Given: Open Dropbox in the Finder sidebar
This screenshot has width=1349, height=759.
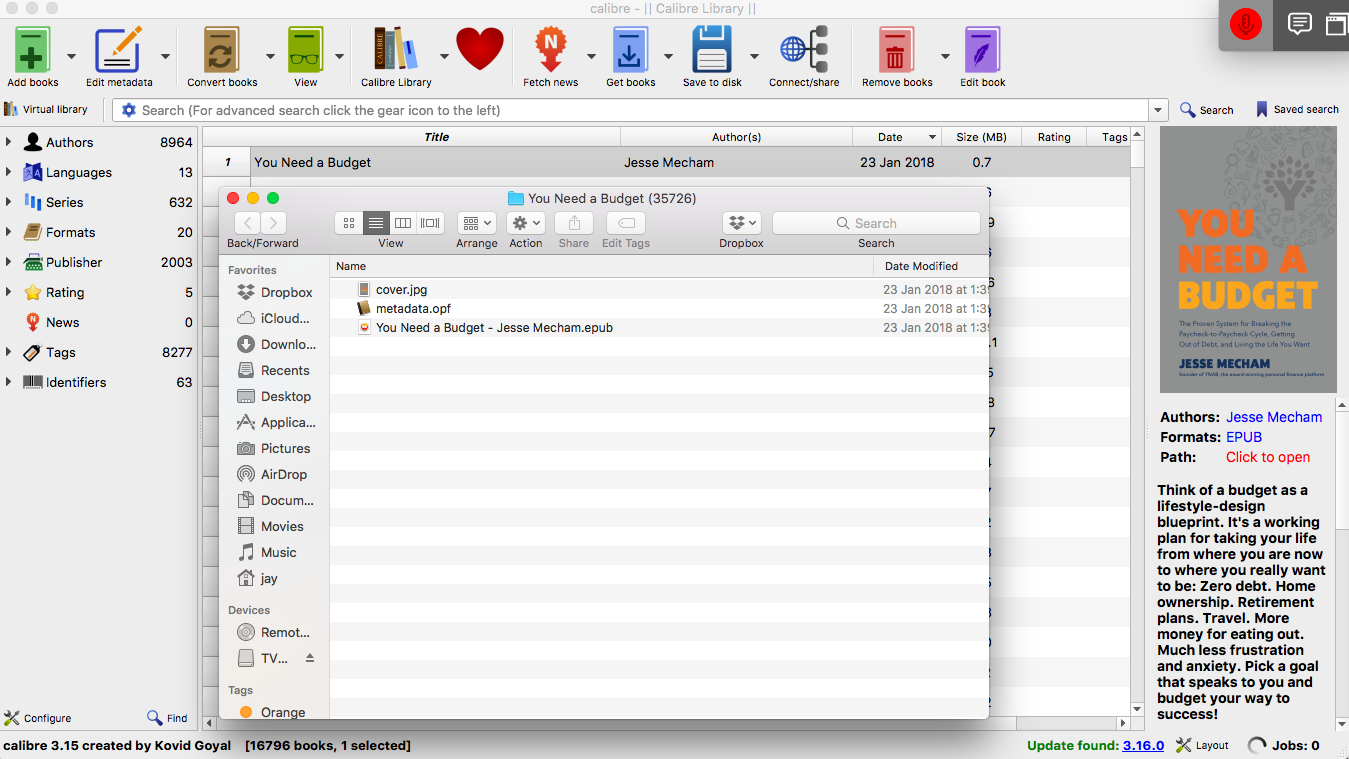Looking at the screenshot, I should 275,292.
